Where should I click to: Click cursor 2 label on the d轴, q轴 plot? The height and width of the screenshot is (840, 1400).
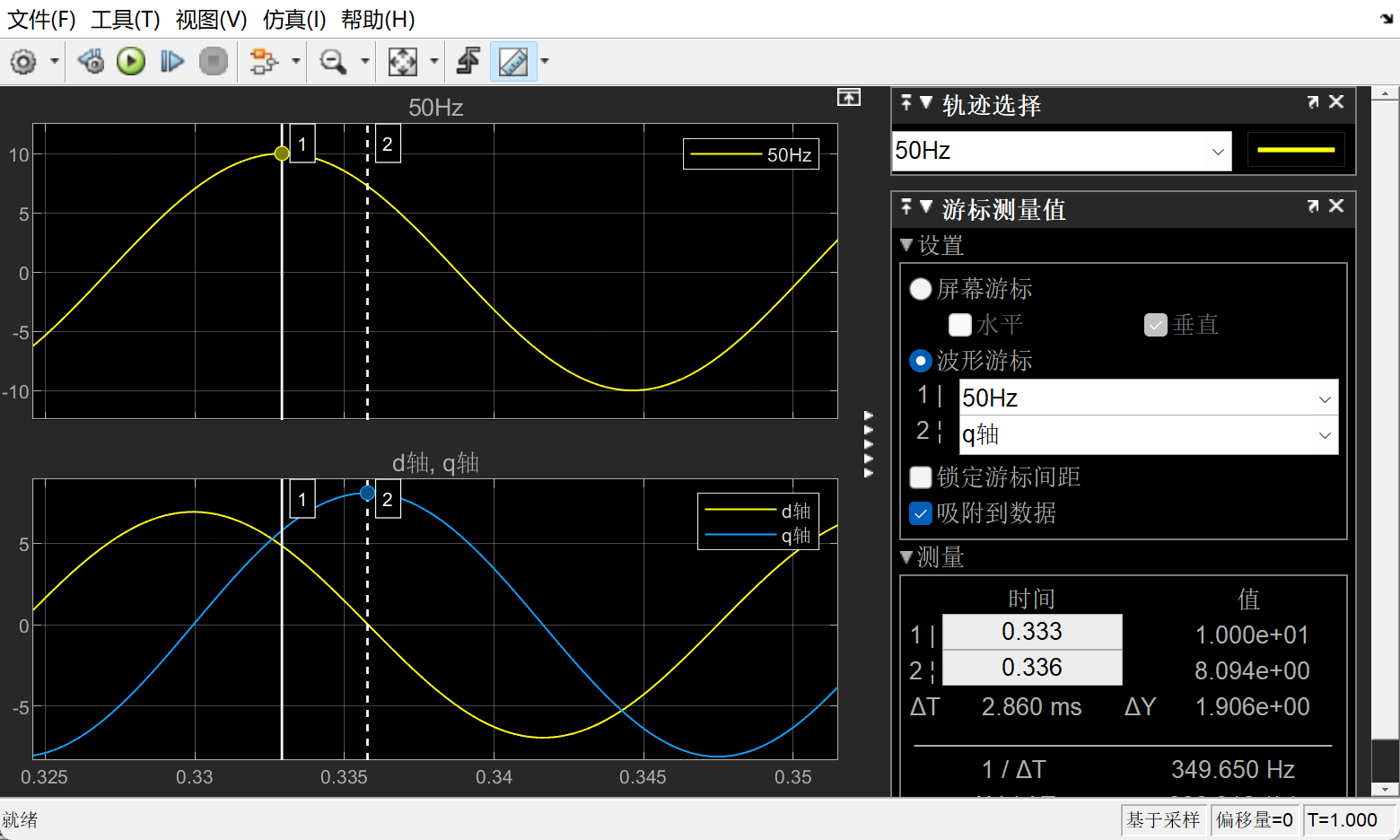click(x=388, y=499)
